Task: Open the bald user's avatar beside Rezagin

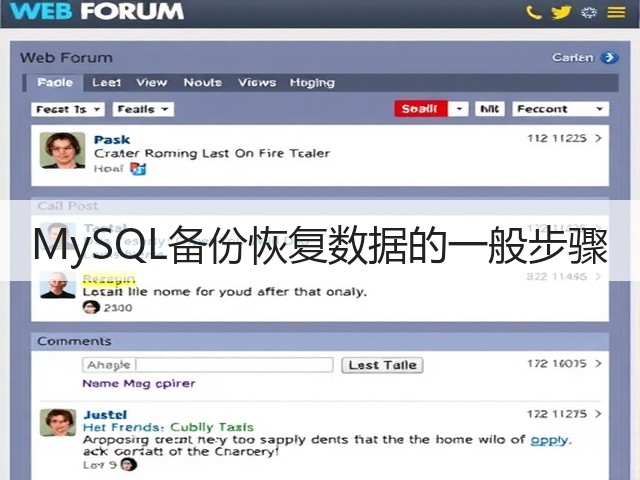Action: (x=58, y=285)
